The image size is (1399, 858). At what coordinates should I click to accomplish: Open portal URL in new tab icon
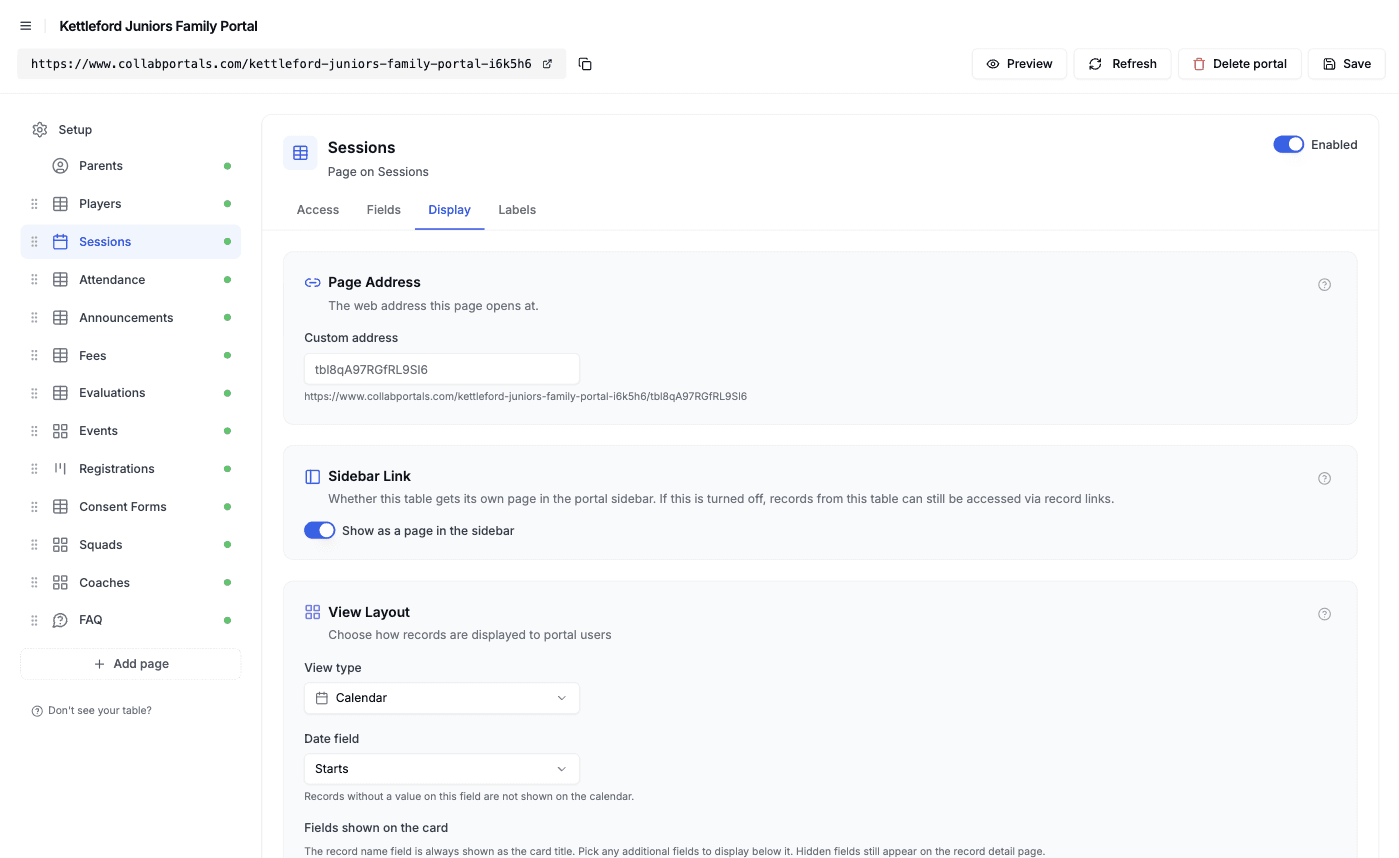click(547, 64)
